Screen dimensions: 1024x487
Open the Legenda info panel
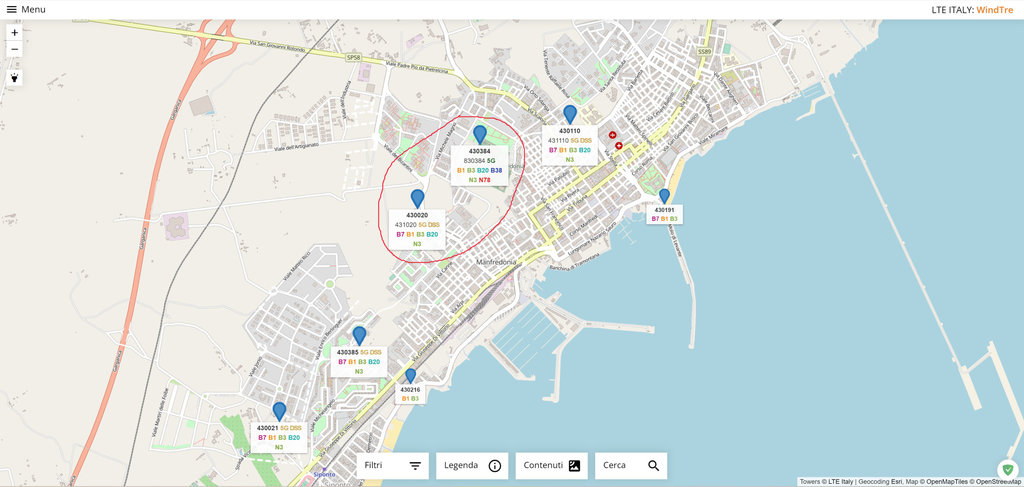(x=472, y=465)
